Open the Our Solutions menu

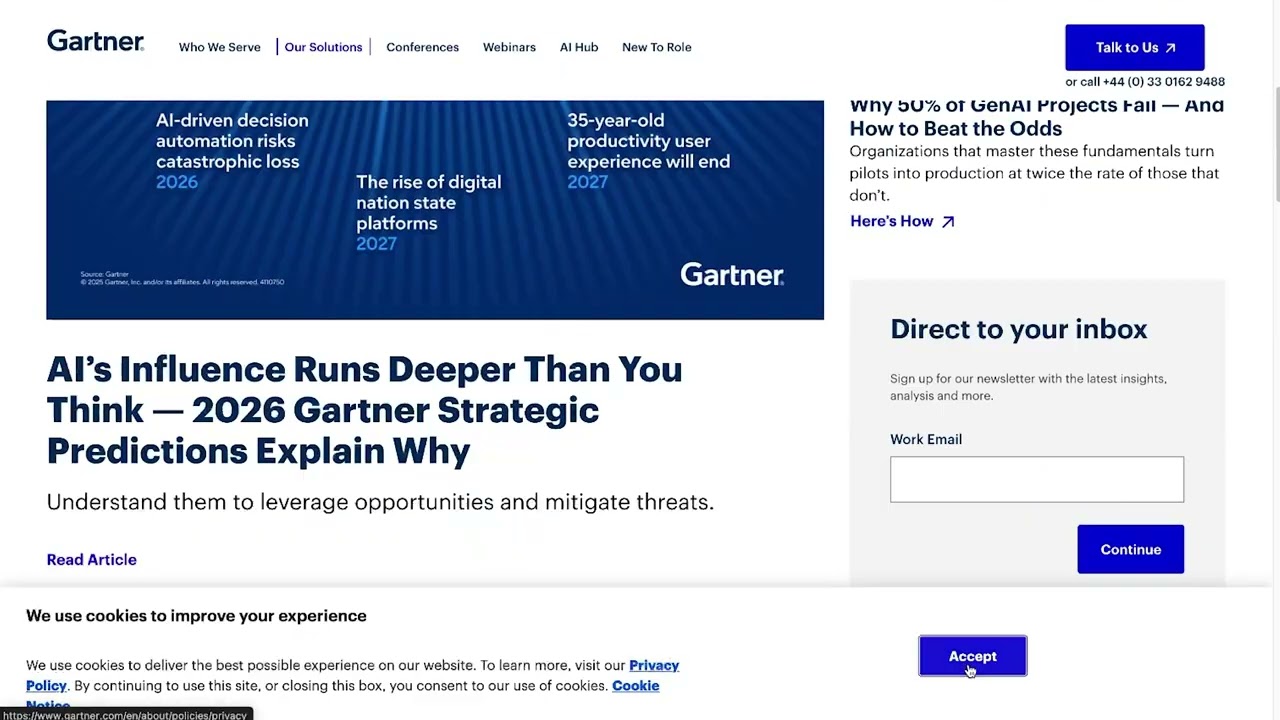click(x=323, y=47)
